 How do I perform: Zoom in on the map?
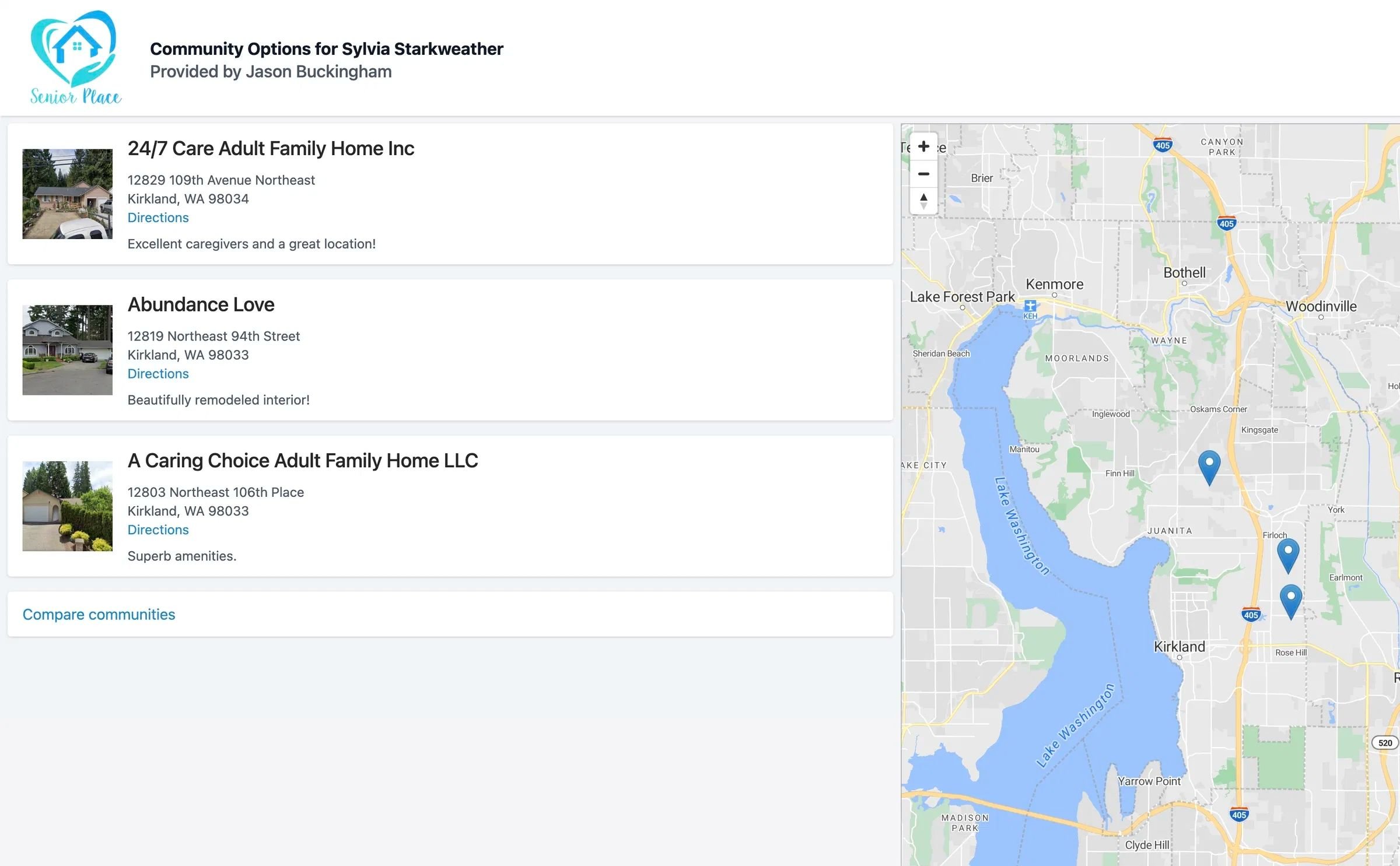[923, 146]
